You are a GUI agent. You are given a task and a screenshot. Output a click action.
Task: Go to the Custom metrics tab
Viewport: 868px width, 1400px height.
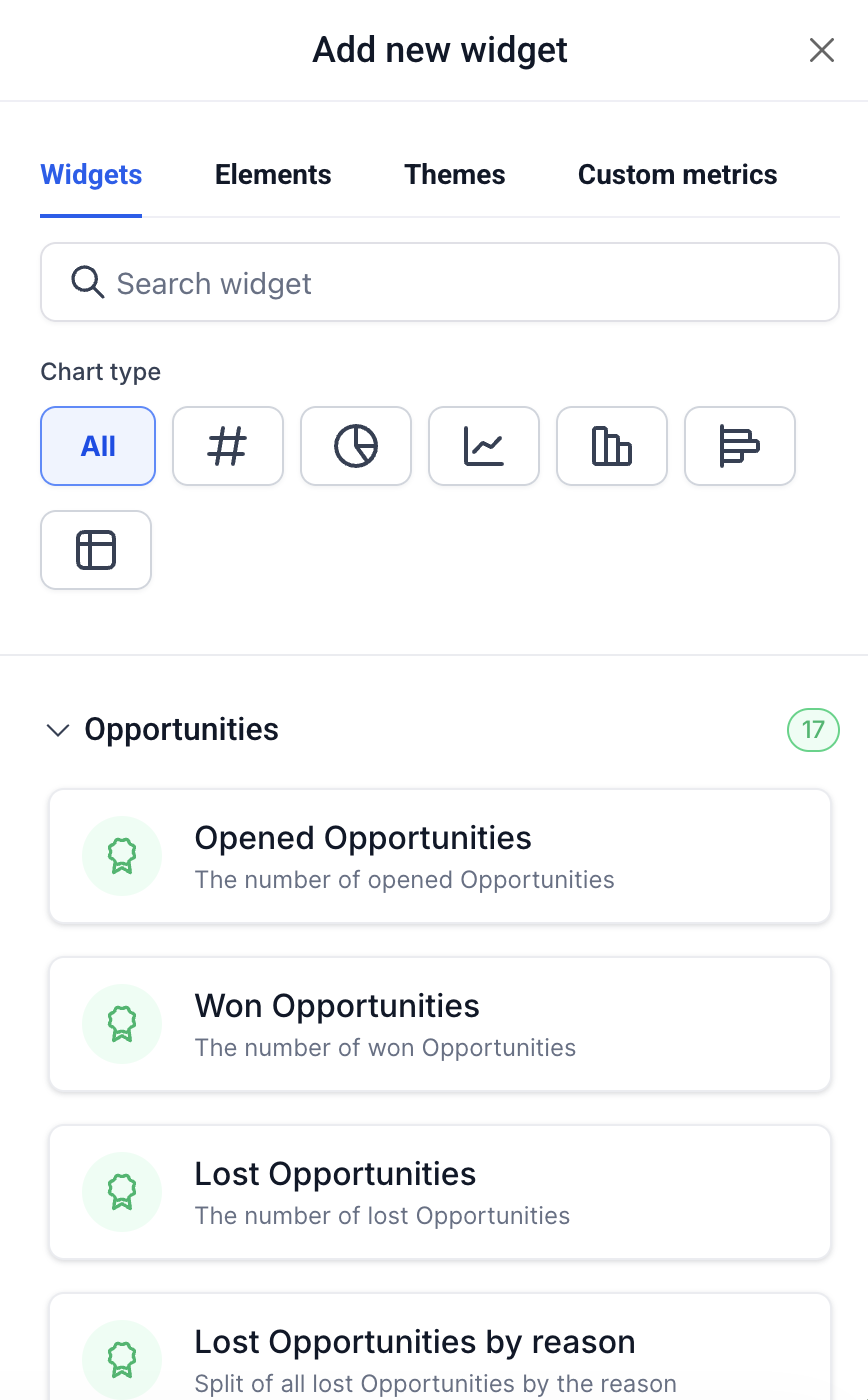[x=678, y=175]
